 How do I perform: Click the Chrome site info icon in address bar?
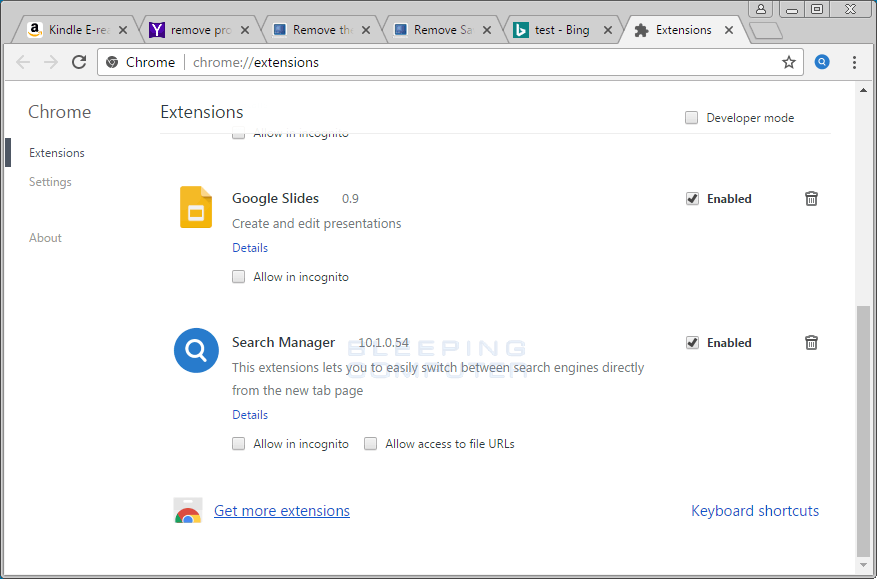pos(112,62)
